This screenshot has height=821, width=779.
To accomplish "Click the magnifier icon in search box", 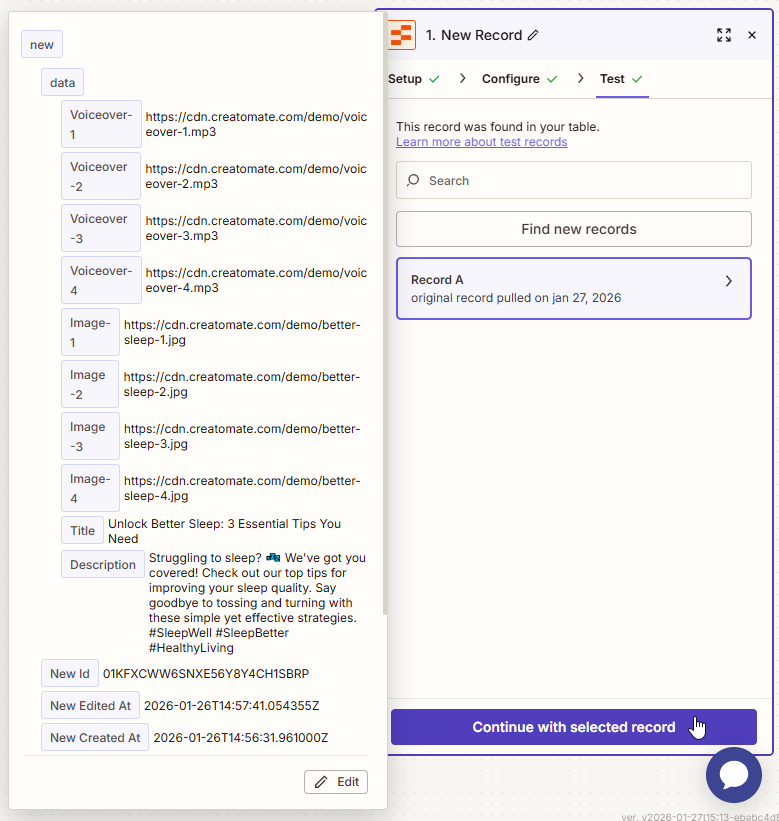I will (414, 181).
